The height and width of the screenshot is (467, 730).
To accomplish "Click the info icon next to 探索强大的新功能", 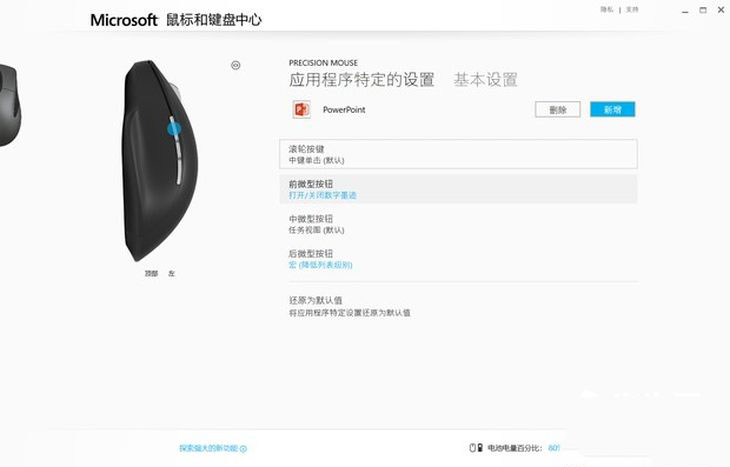I will (243, 449).
